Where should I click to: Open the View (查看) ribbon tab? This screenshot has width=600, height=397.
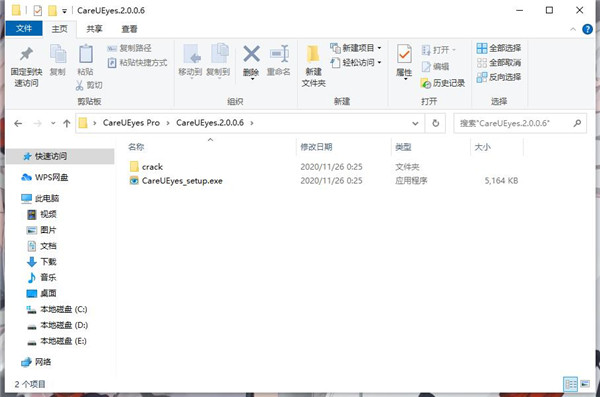pyautogui.click(x=129, y=29)
